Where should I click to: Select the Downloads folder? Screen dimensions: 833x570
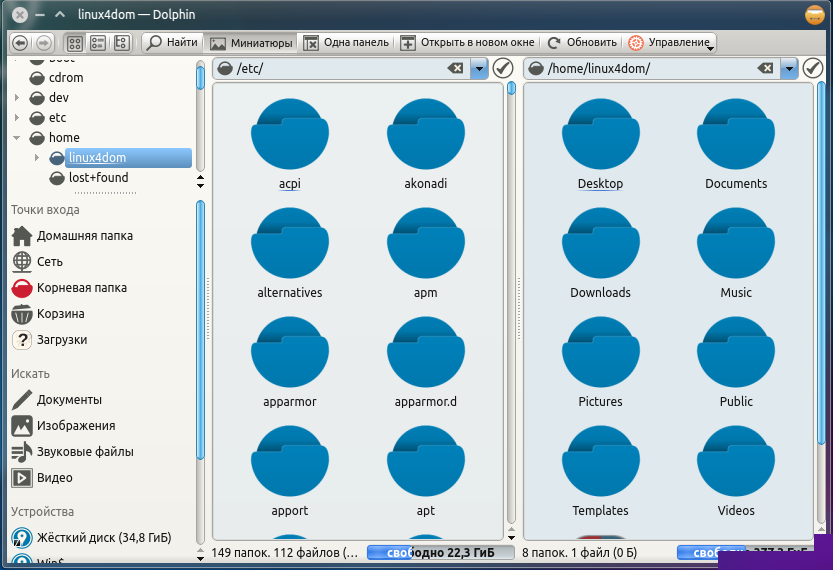tap(600, 253)
